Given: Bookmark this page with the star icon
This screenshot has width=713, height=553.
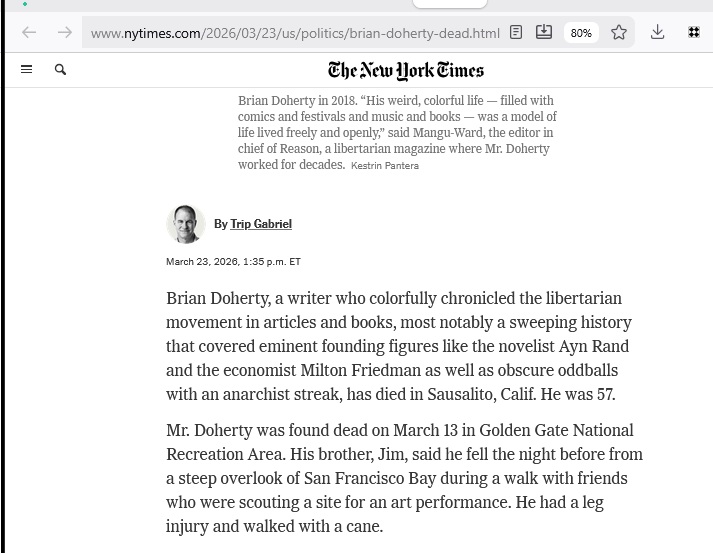Looking at the screenshot, I should click(x=619, y=33).
